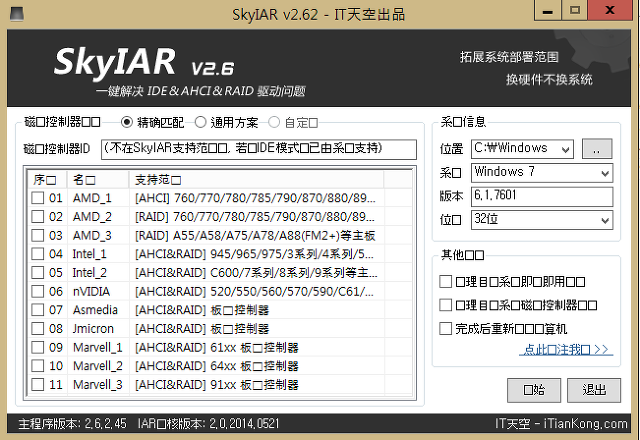Select the Intel_2 name cell
Screen dimensions: 640x440
(x=89, y=272)
